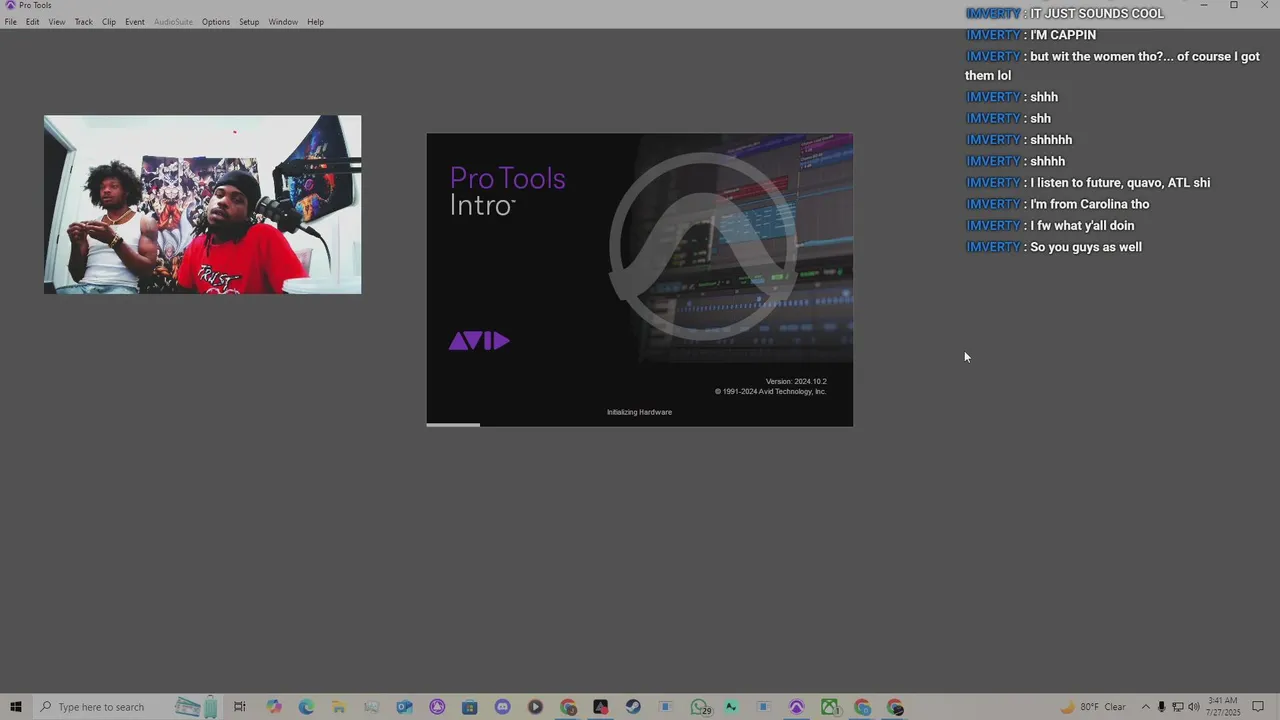
Task: Switch to Pro Tools taskbar icon
Action: click(x=797, y=707)
